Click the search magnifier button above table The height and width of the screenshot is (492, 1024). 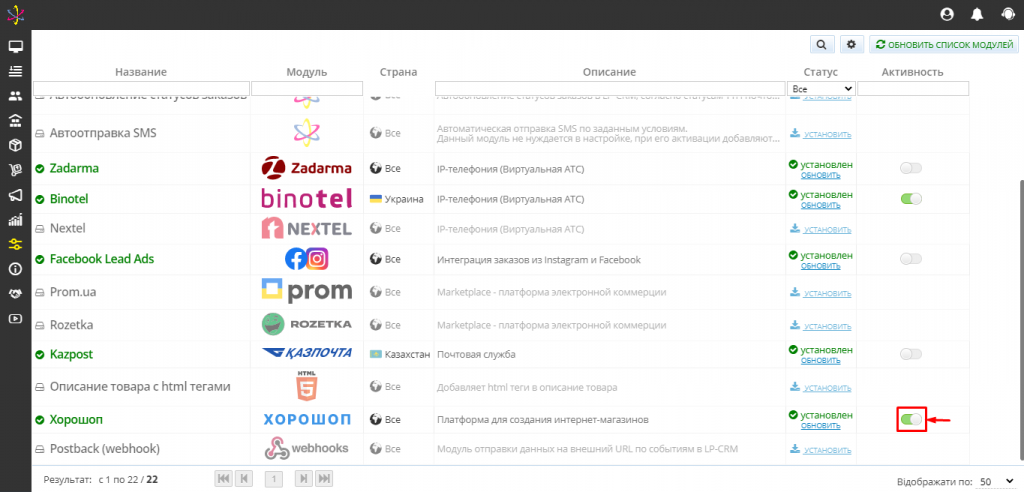822,44
